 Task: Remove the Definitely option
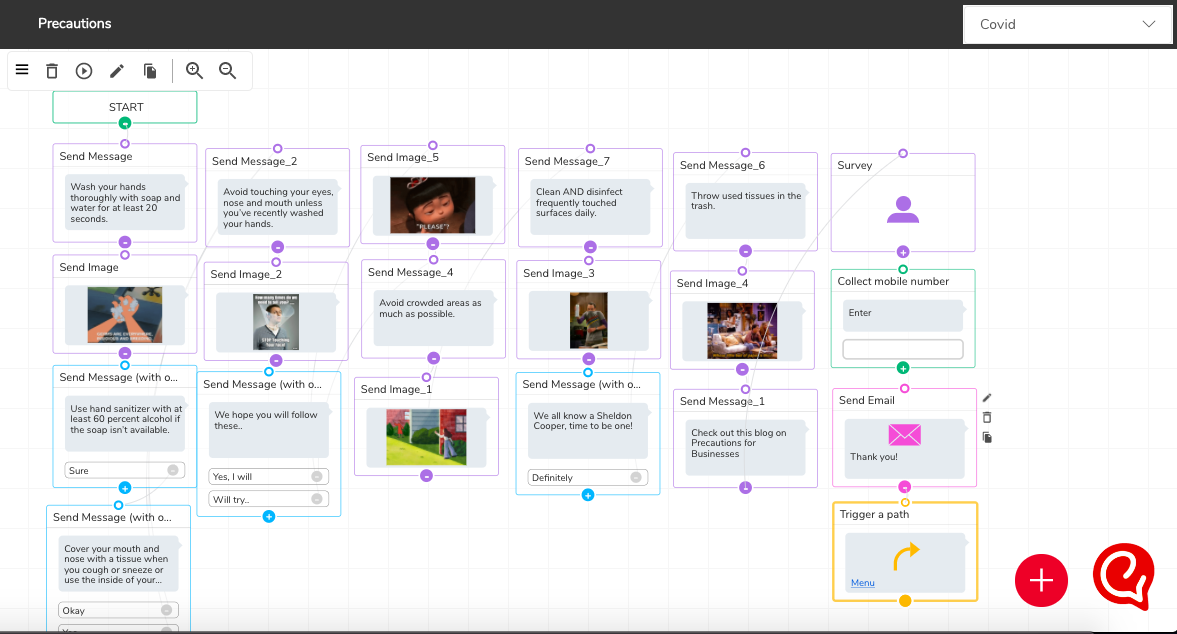click(x=636, y=477)
